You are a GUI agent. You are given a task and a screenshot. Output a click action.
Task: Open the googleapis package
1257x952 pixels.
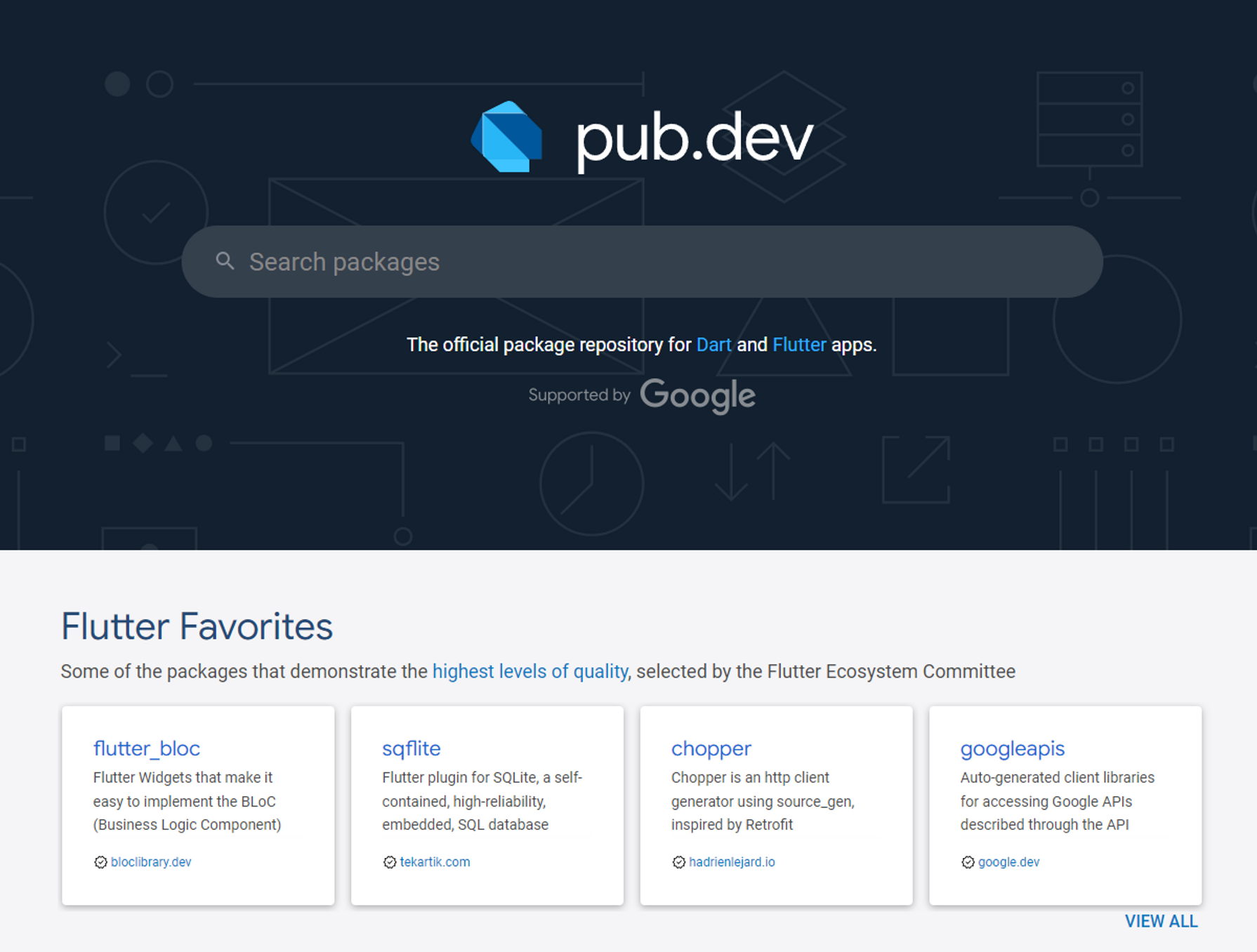[x=1013, y=748]
